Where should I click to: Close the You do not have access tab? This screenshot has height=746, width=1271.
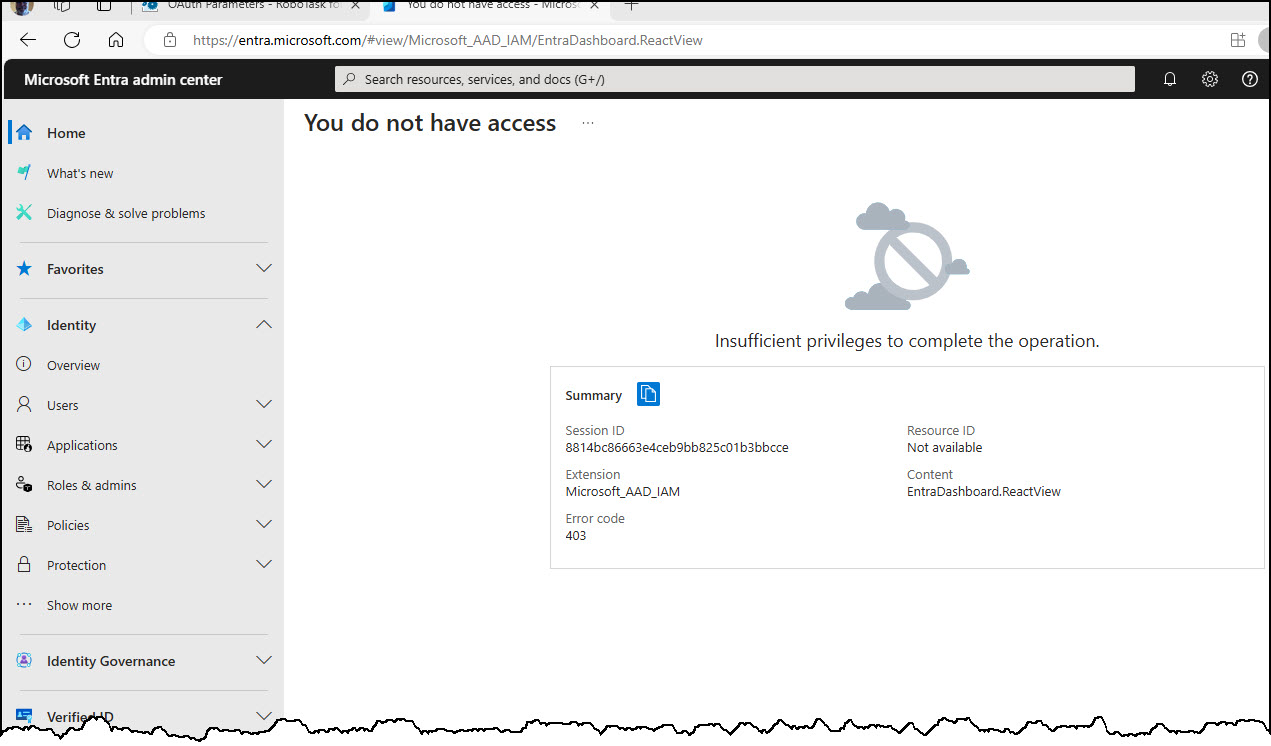pos(595,6)
